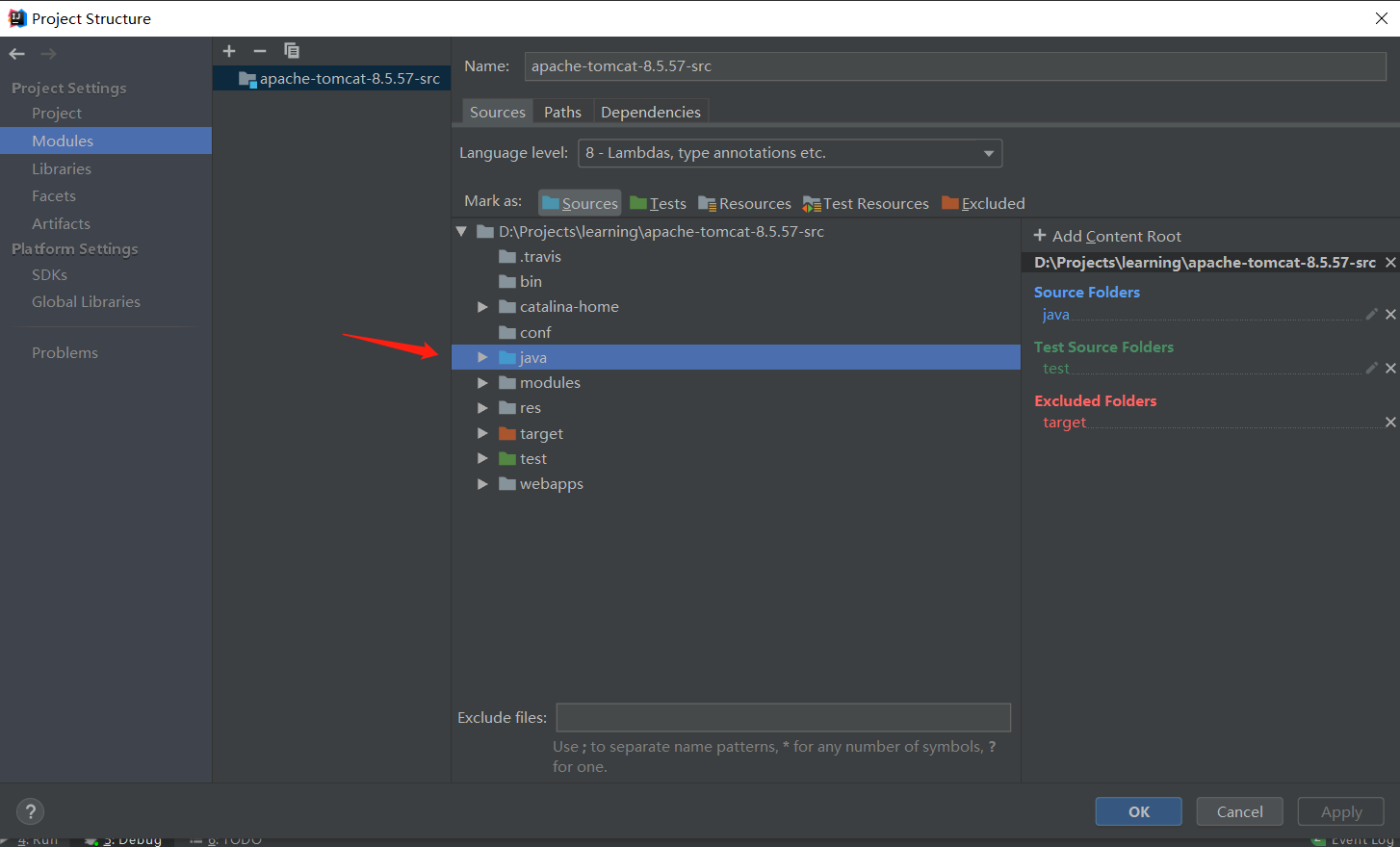Click the Cancel button
The width and height of the screenshot is (1400, 847).
coord(1239,811)
